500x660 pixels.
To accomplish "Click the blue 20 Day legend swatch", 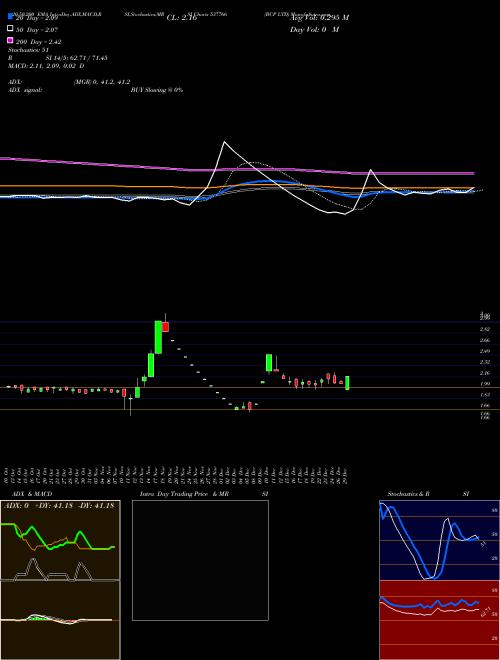I will coord(10,16).
